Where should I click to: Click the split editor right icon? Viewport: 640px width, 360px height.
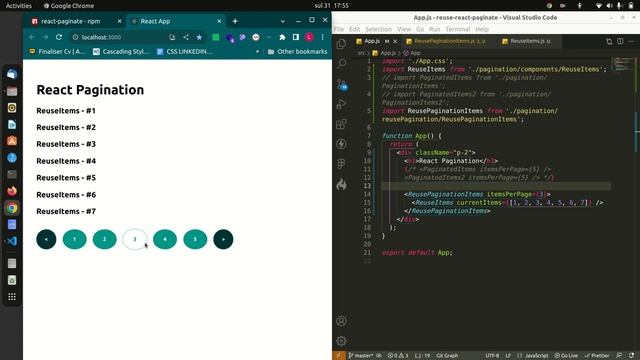pyautogui.click(x=620, y=41)
